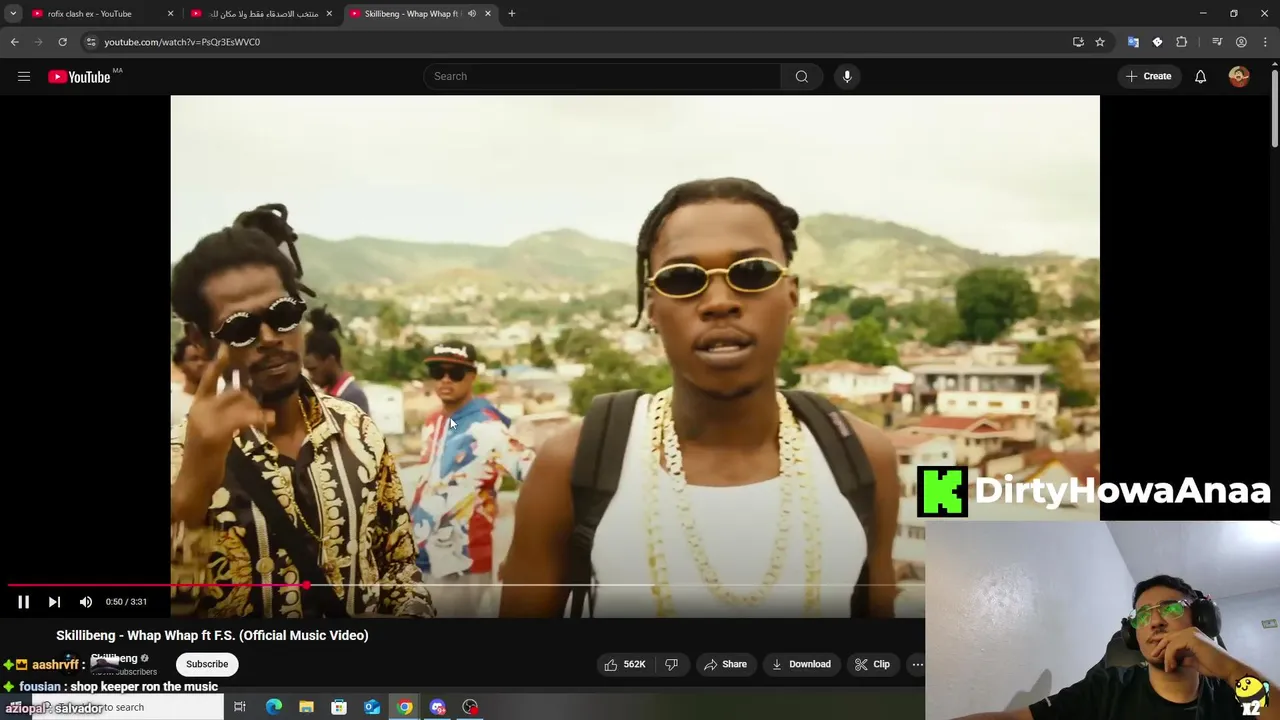Viewport: 1280px width, 720px height.
Task: Click the address bar URL
Action: [182, 42]
